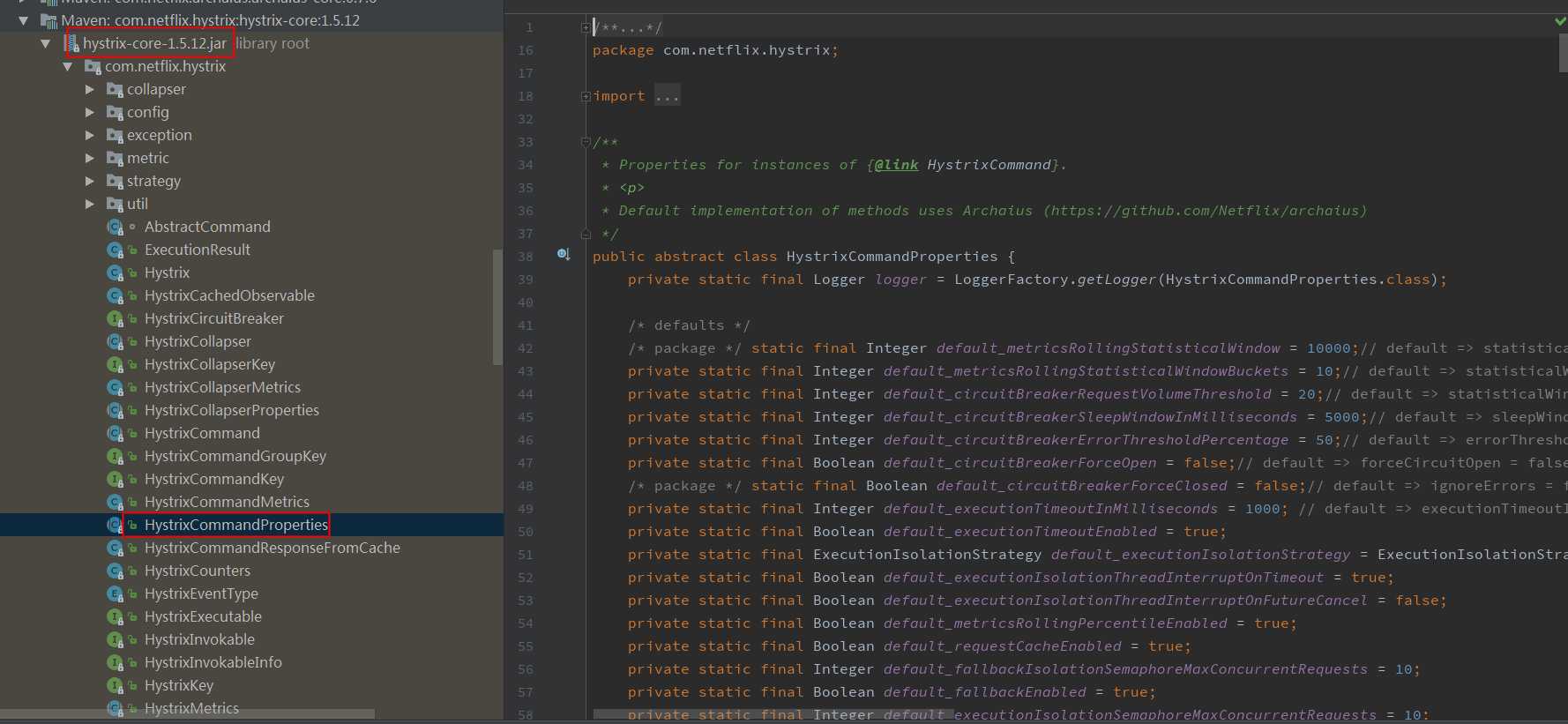Click the AbstractCommand class icon

pos(115,227)
